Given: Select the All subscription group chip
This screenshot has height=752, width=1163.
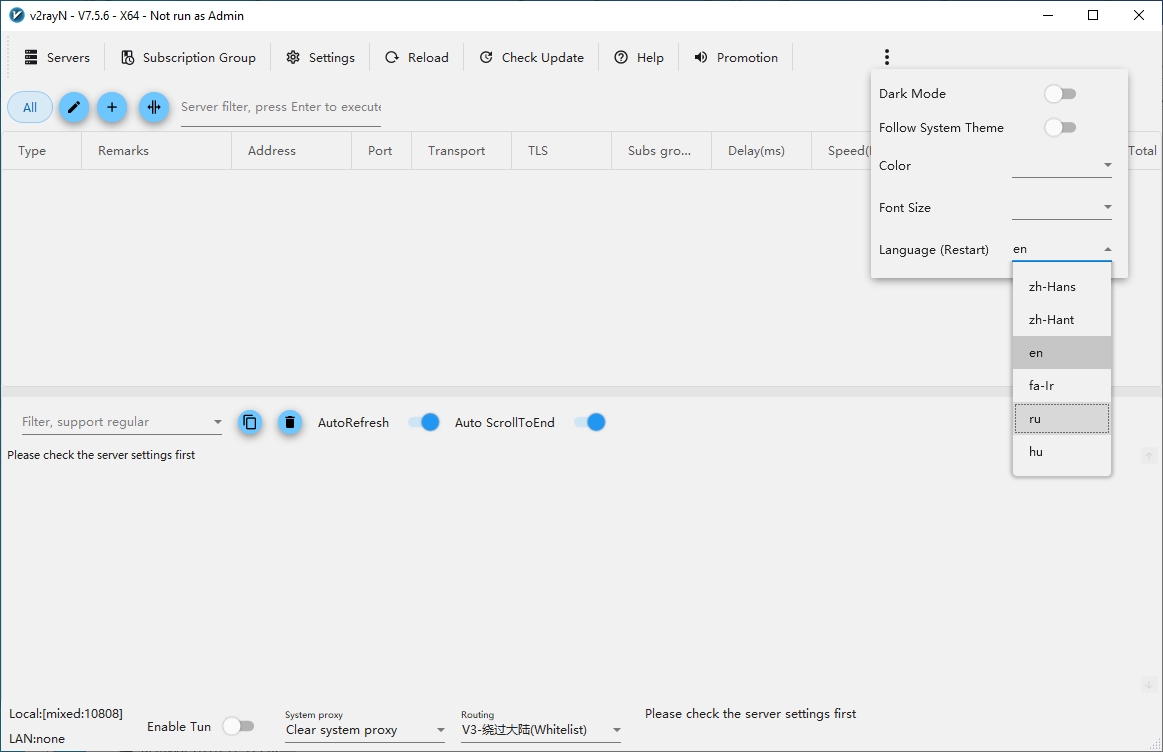Looking at the screenshot, I should (x=30, y=108).
